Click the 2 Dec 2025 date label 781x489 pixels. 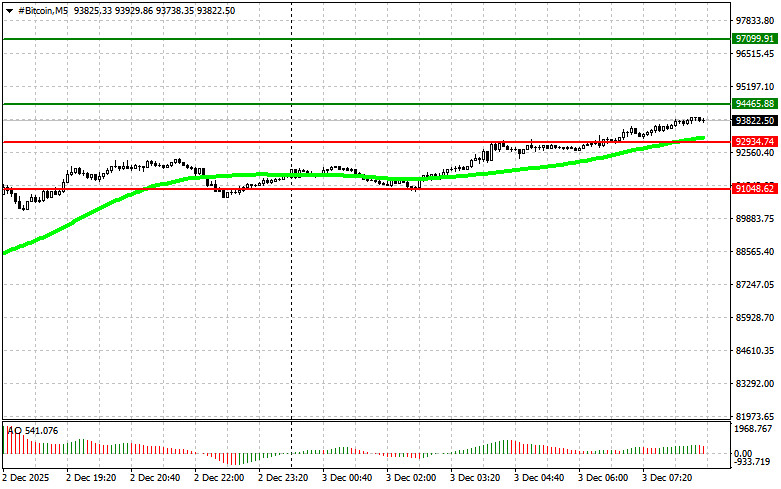point(27,479)
